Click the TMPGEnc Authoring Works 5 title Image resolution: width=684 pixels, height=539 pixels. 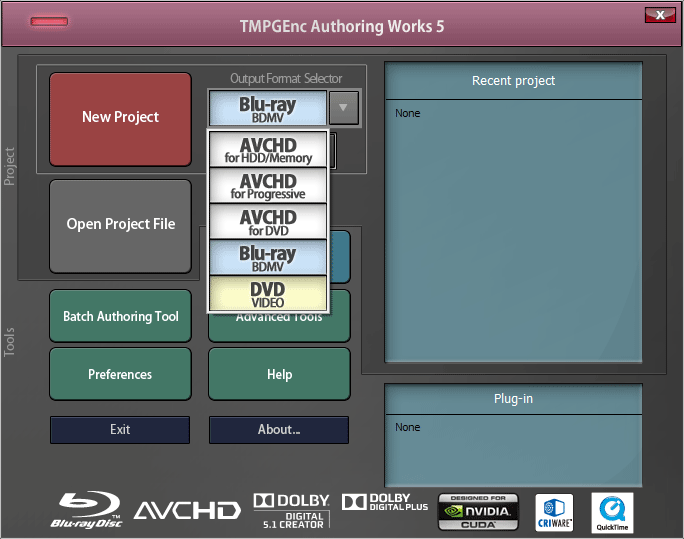342,26
